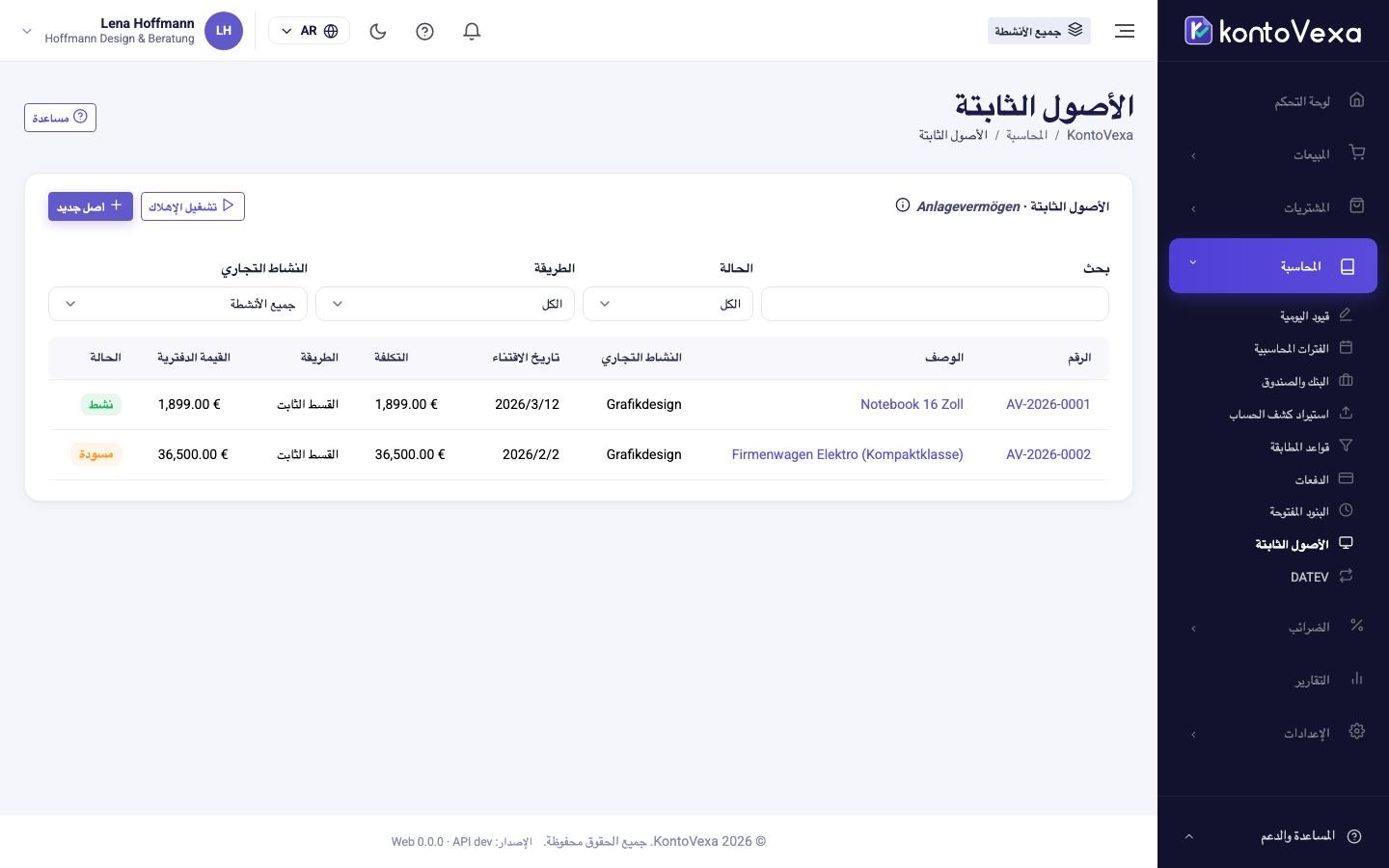
Task: Open the الطريقة method filter dropdown
Action: click(x=445, y=304)
